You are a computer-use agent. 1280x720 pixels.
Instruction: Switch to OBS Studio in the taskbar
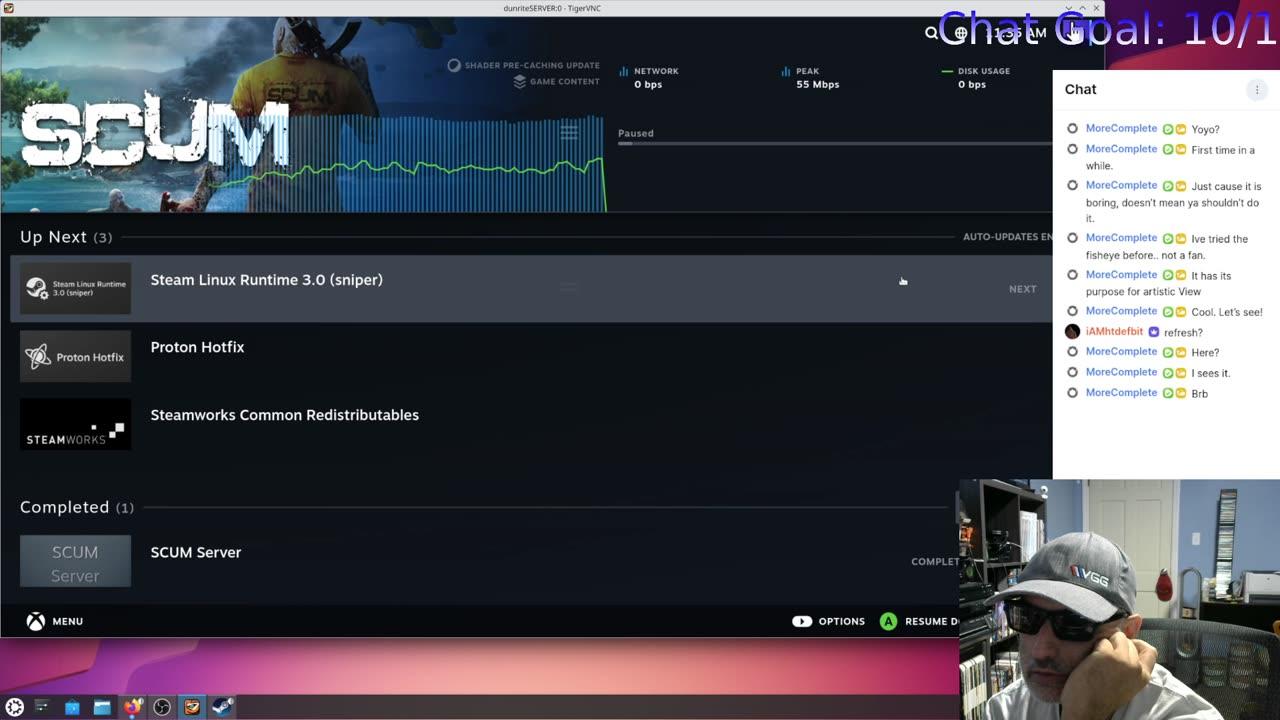coord(162,707)
